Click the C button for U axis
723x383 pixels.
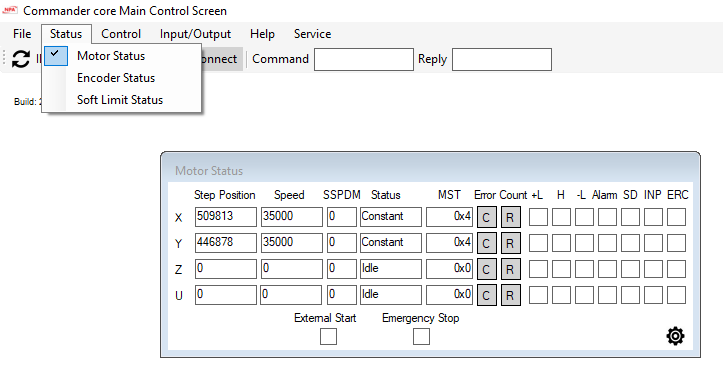[x=486, y=295]
